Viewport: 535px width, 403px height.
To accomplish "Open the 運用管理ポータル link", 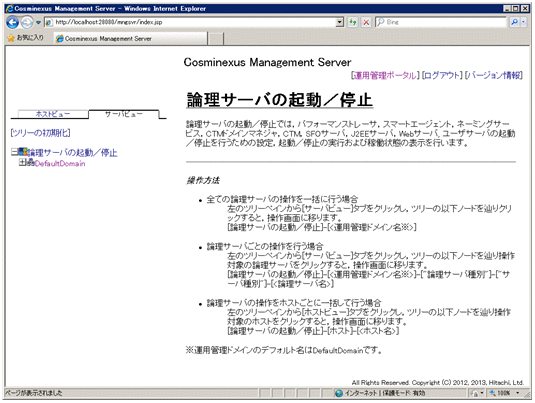I will pos(385,75).
